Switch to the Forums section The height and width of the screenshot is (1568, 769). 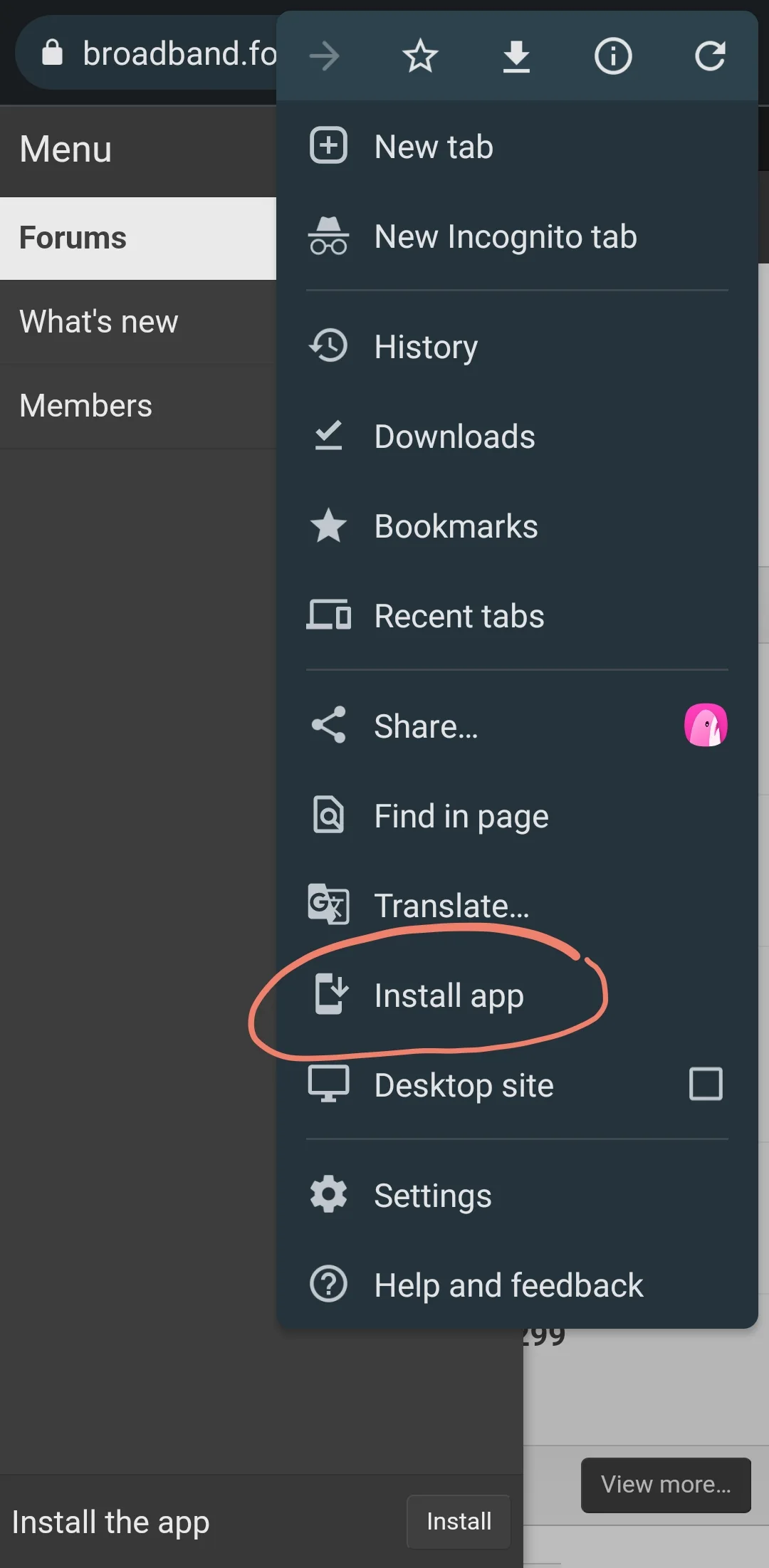pos(72,238)
